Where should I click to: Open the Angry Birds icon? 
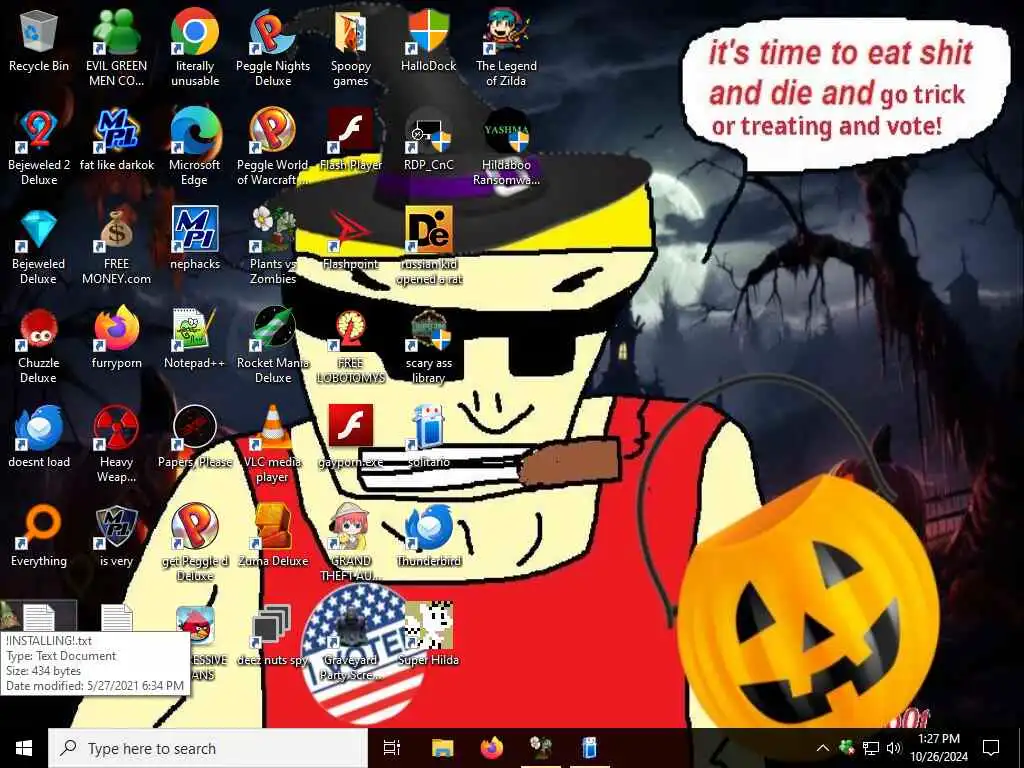tap(195, 626)
